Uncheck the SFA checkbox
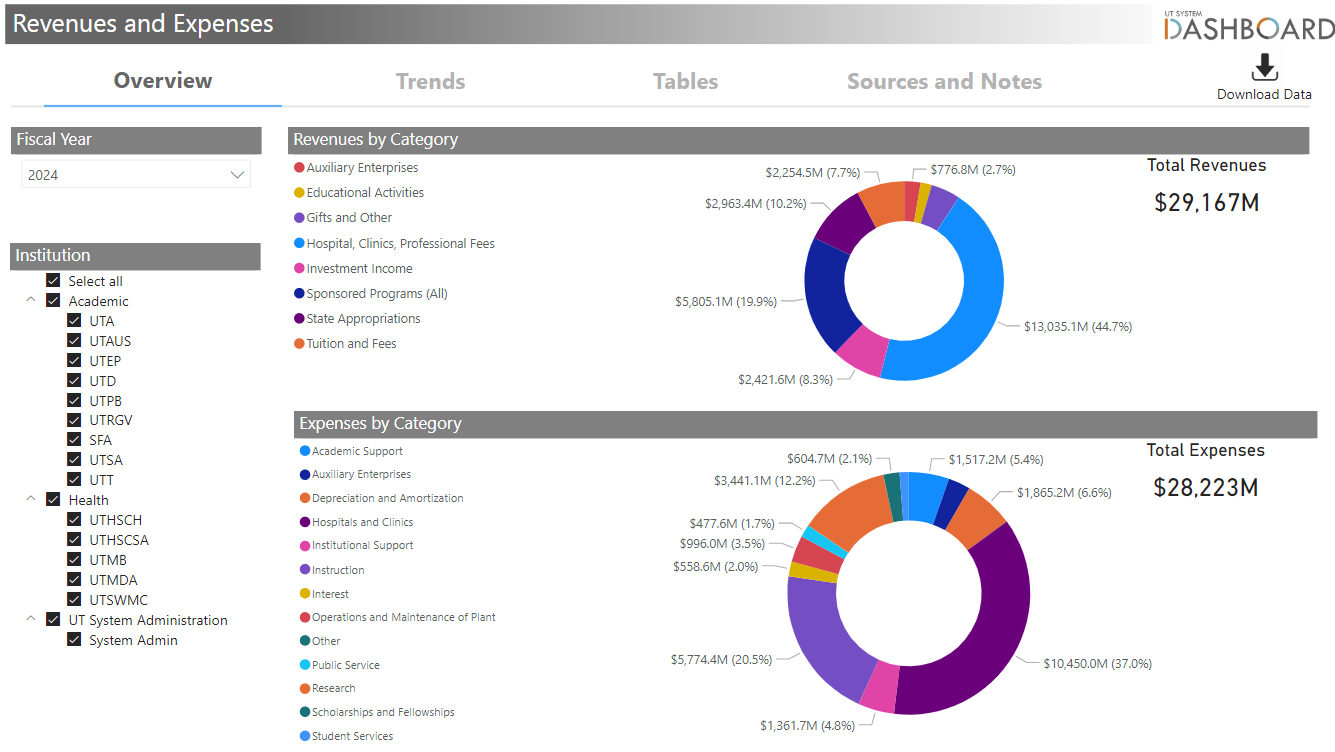The width and height of the screenshot is (1335, 752). click(x=74, y=439)
